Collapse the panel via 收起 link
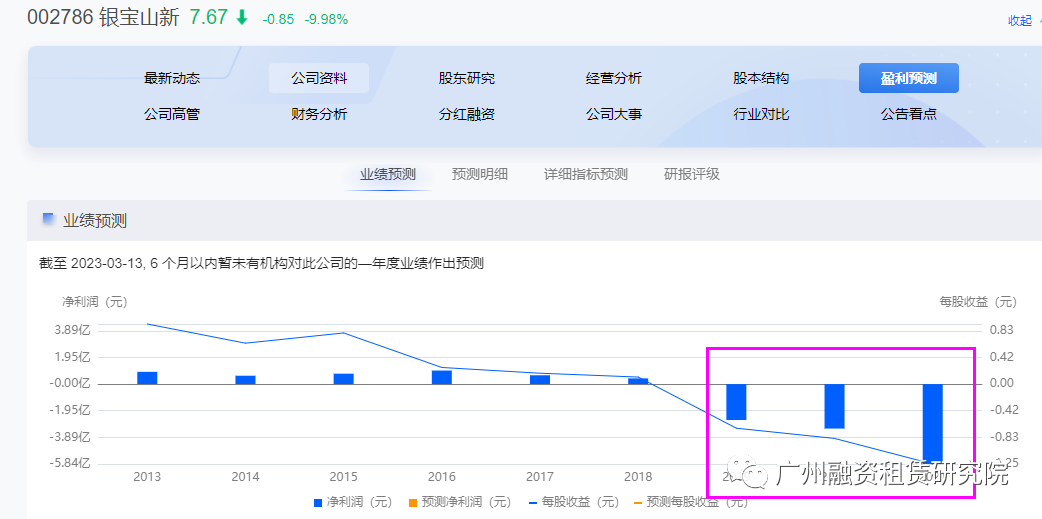The width and height of the screenshot is (1042, 519). 1019,21
